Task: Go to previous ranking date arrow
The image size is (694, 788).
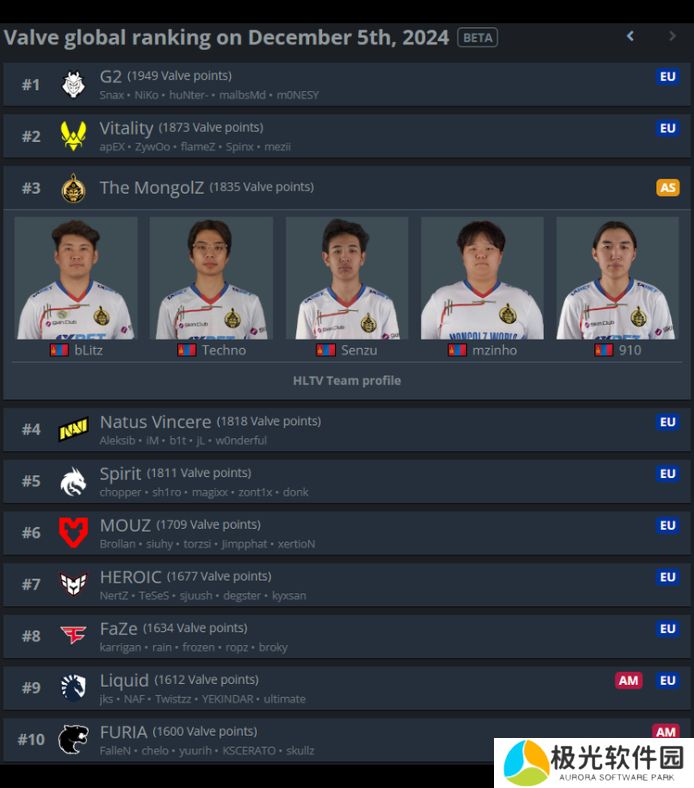Action: click(x=630, y=36)
